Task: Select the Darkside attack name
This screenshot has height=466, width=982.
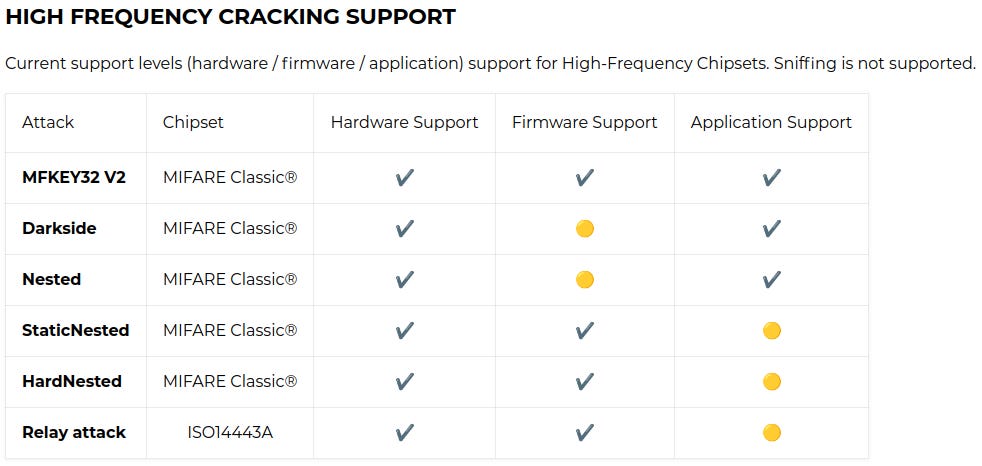Action: [59, 229]
